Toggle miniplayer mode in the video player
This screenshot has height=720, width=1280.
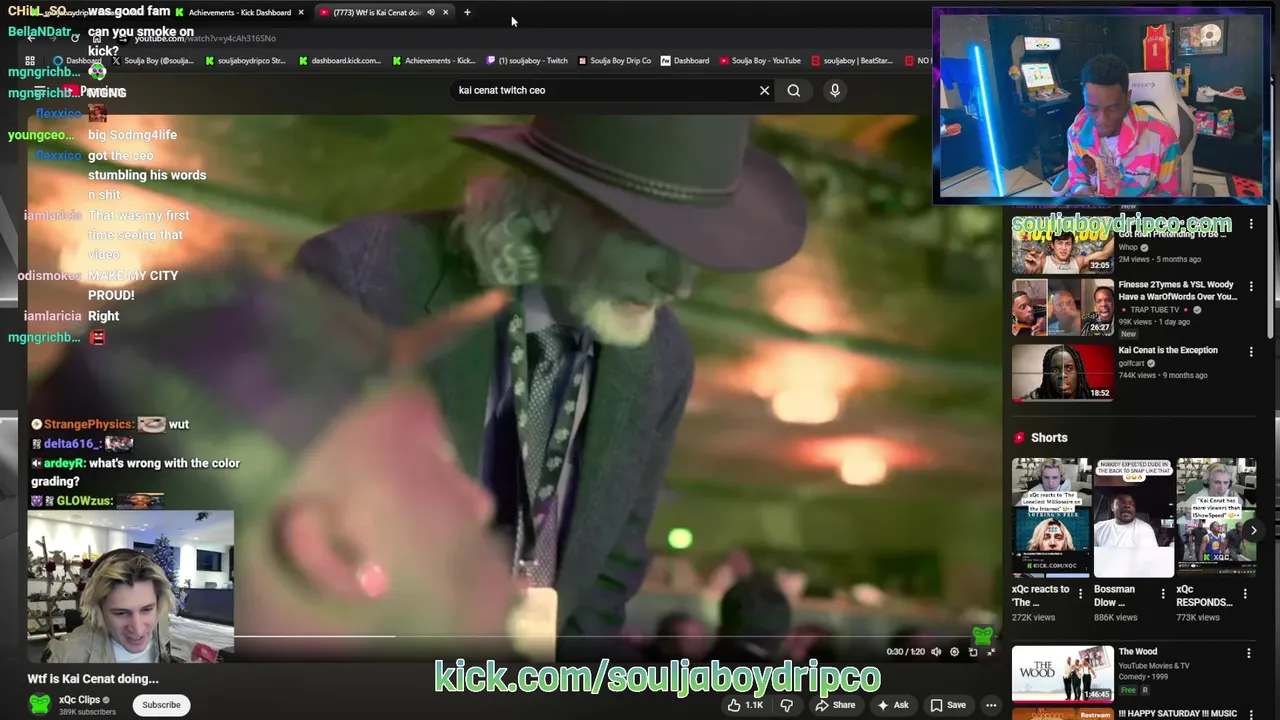coord(973,652)
